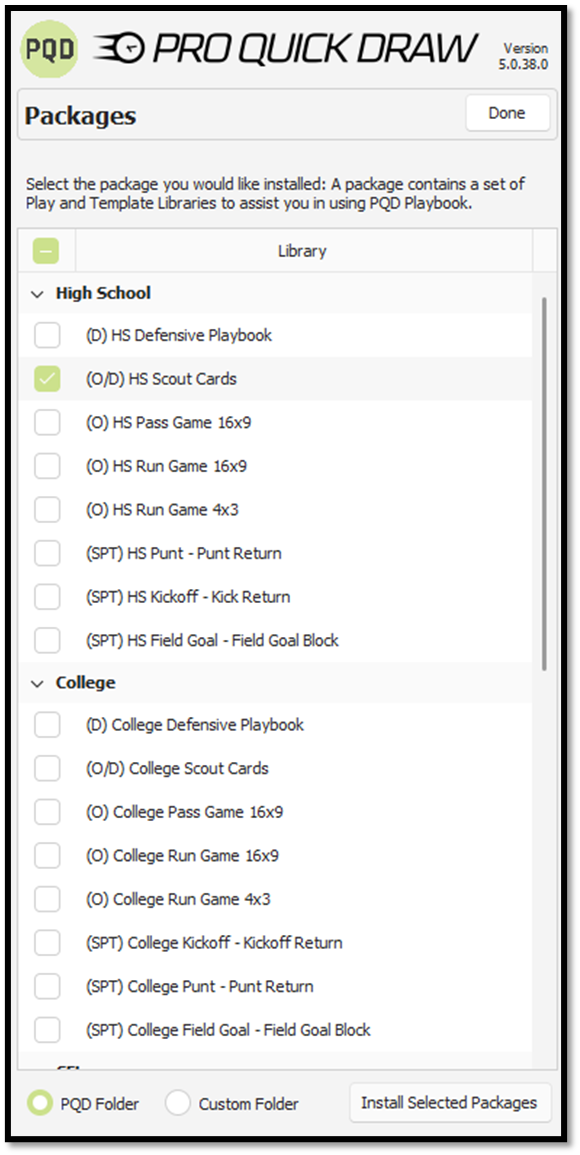Collapse the College group chevron
Image resolution: width=580 pixels, height=1155 pixels.
pyautogui.click(x=37, y=684)
